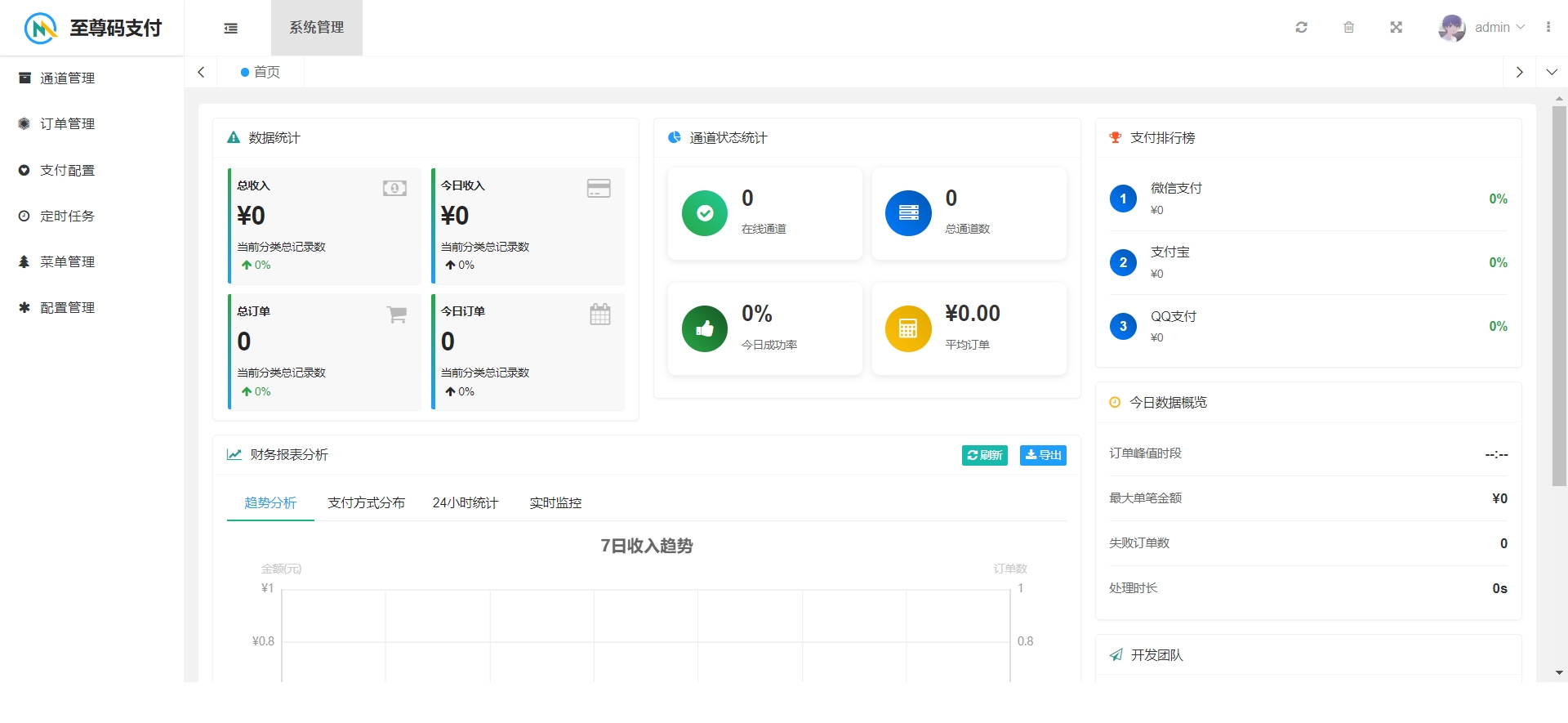Open the admin user dropdown
Image resolution: width=1568 pixels, height=723 pixels.
(x=1499, y=28)
